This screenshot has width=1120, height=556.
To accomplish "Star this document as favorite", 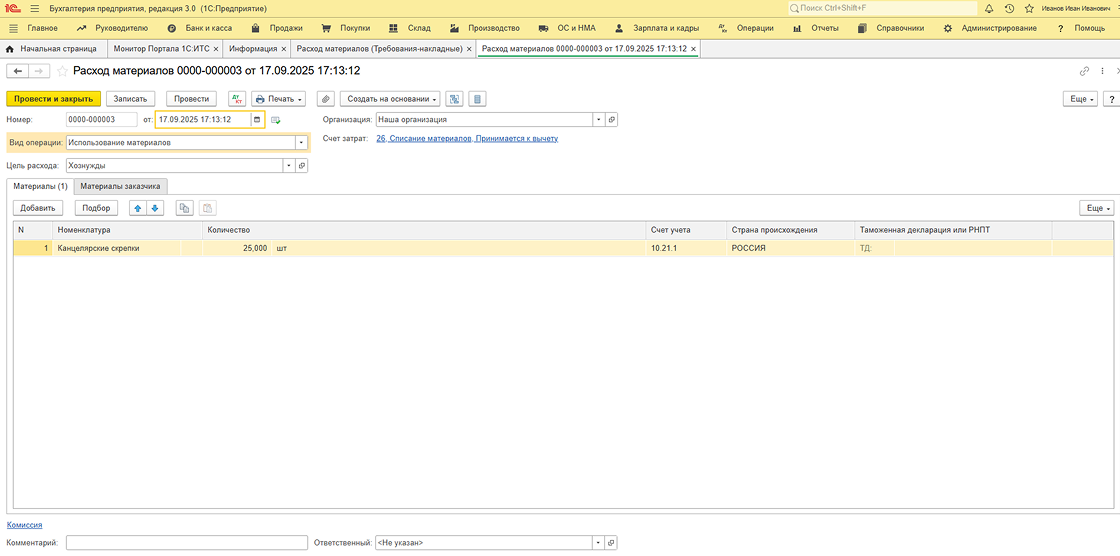I will tap(63, 71).
